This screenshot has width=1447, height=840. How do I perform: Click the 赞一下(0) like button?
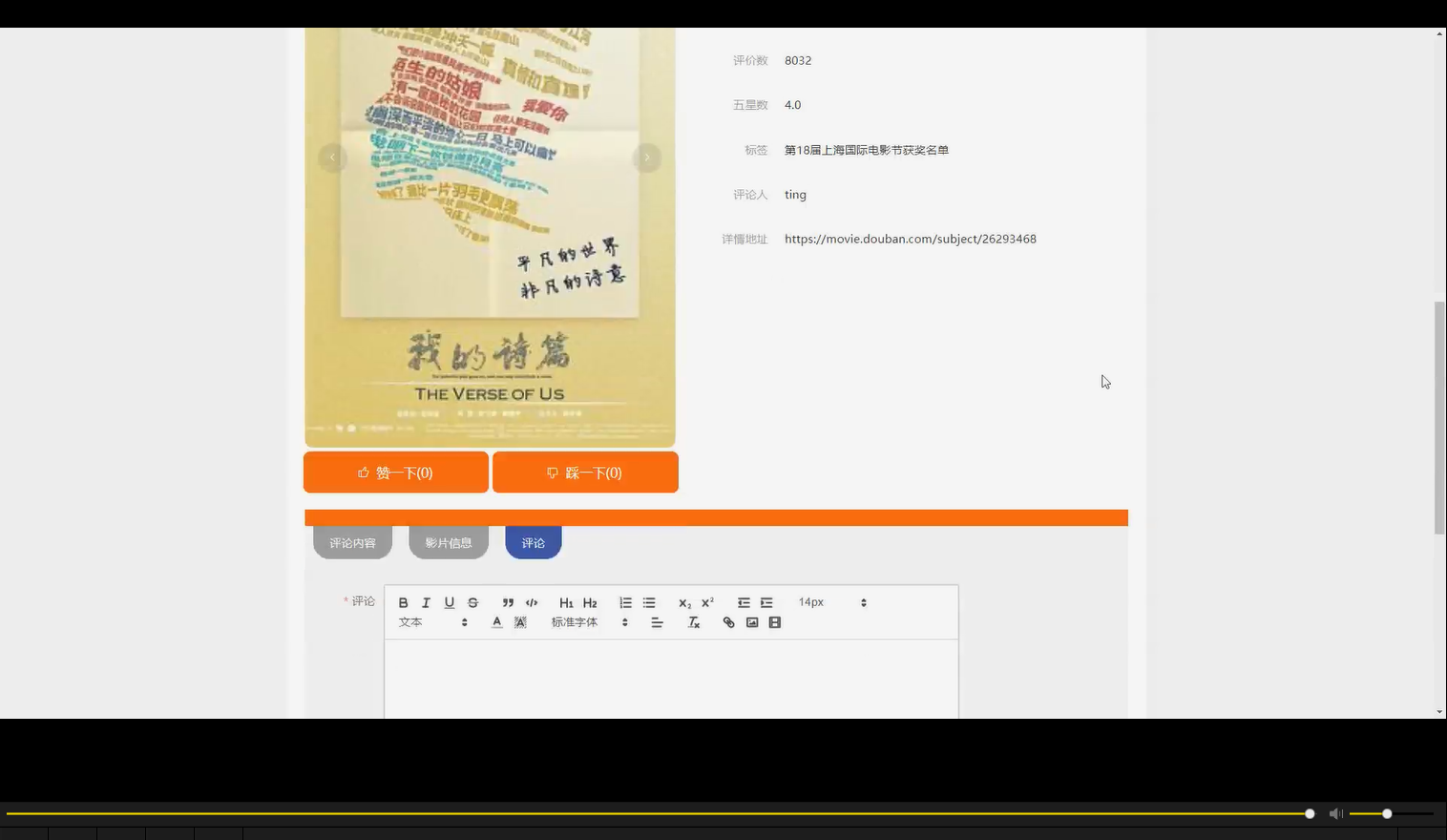coord(396,472)
